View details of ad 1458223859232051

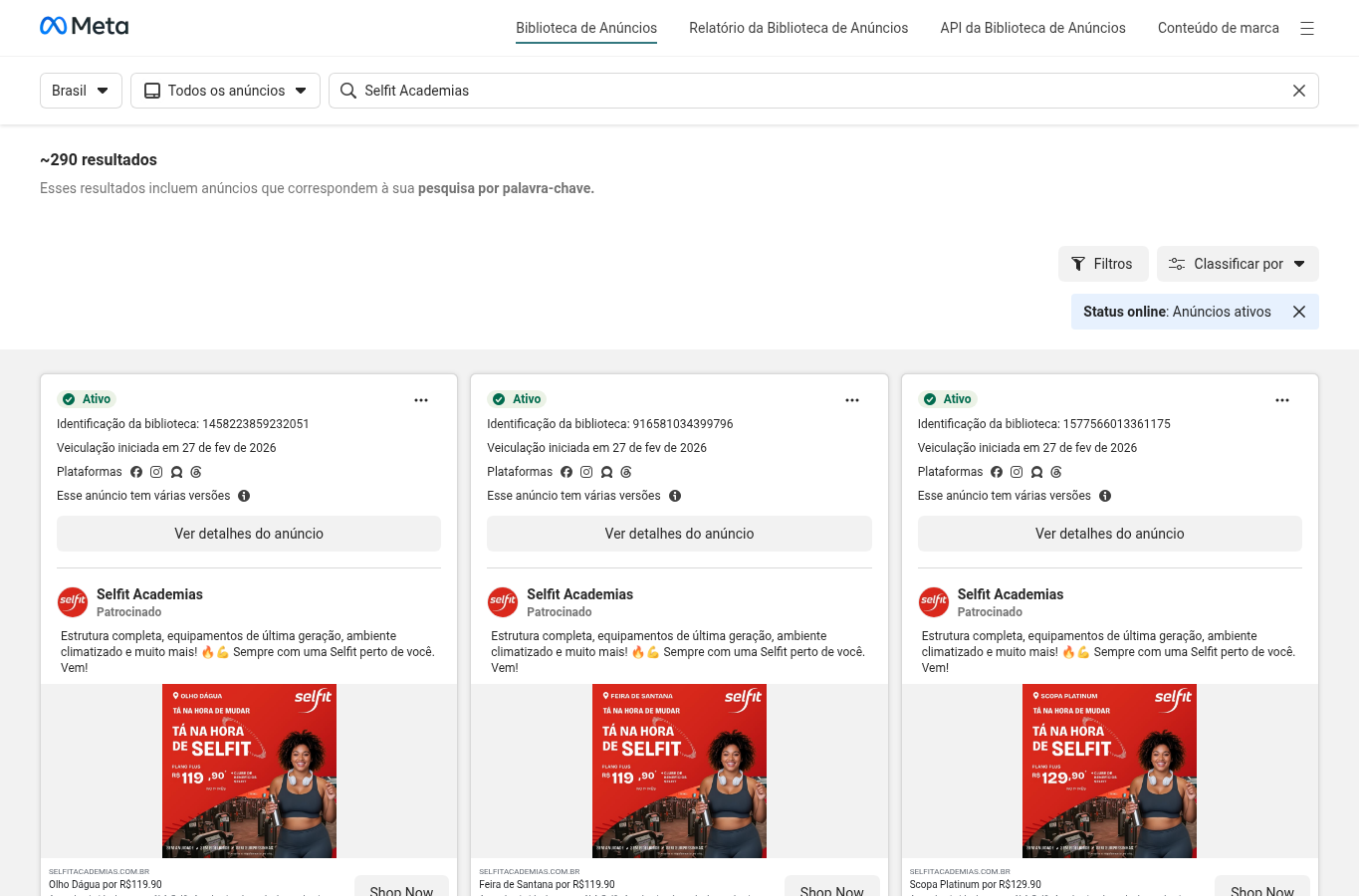249,534
